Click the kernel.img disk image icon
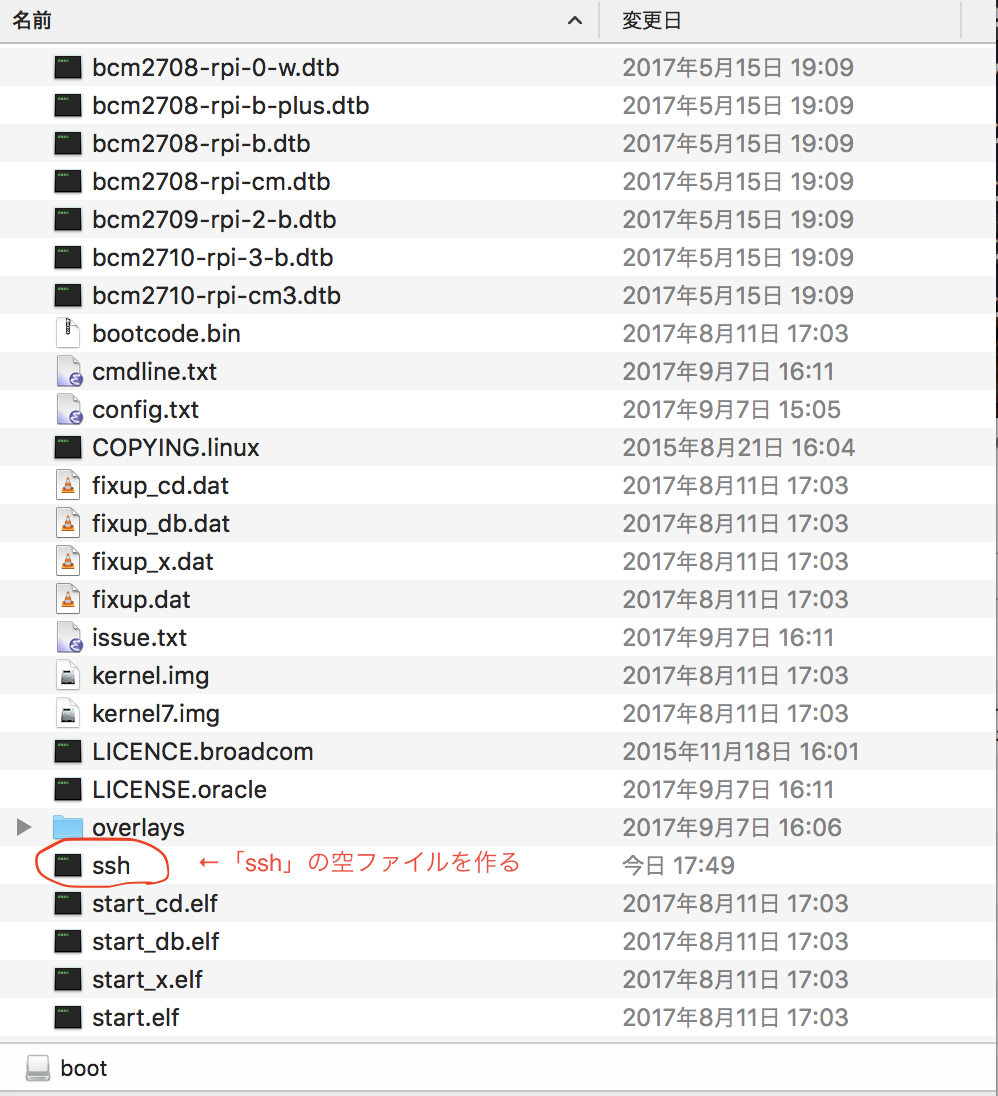Screen dimensions: 998x1096 pyautogui.click(x=67, y=675)
